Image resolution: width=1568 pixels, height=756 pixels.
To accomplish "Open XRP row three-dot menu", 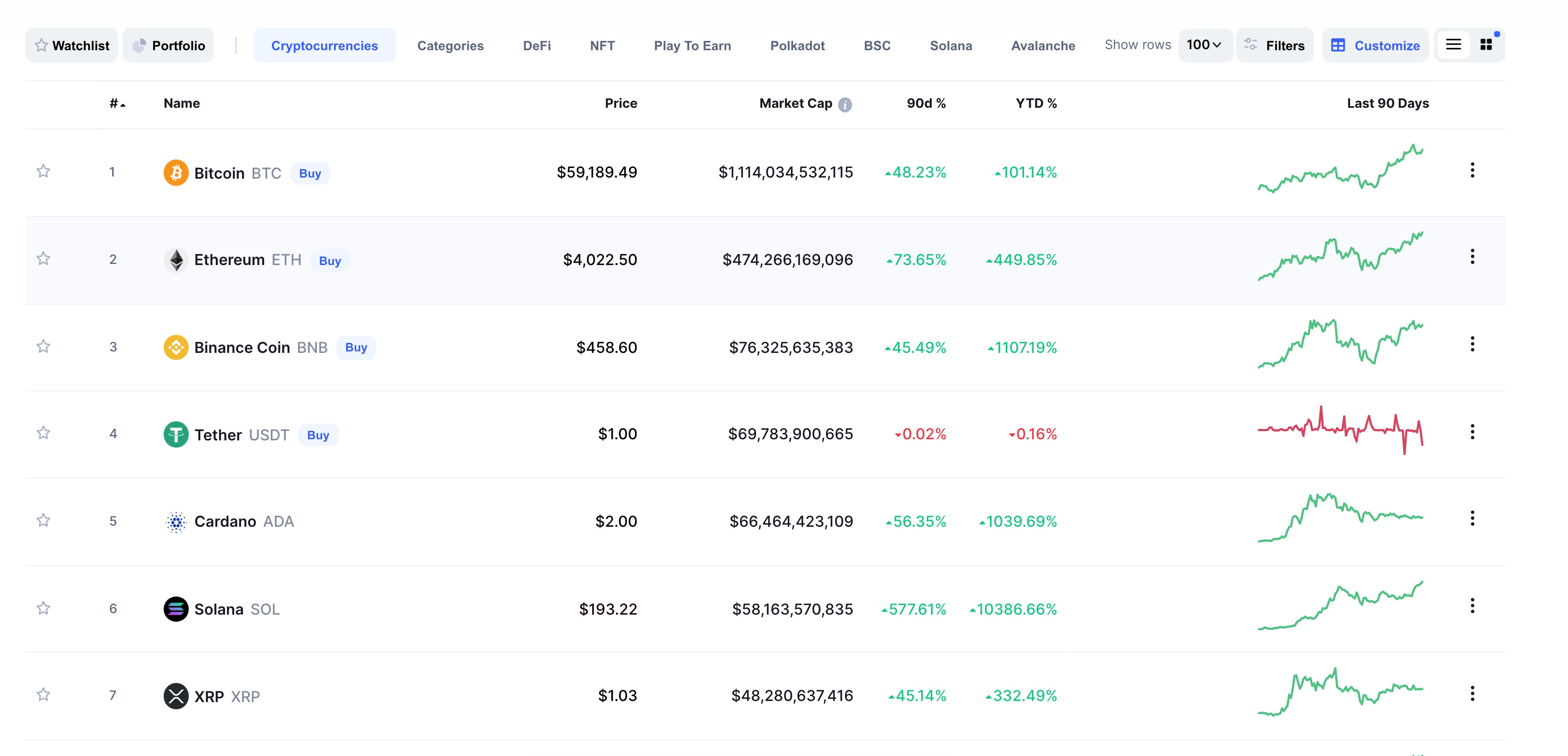I will [x=1472, y=693].
